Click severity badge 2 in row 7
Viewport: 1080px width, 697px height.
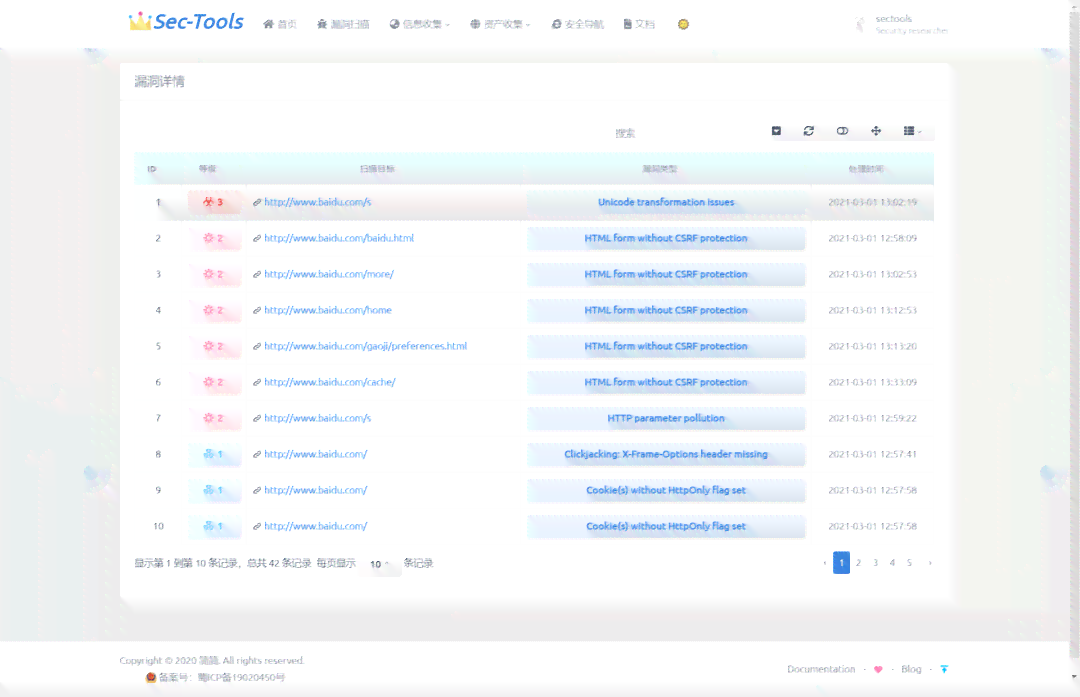coord(214,418)
